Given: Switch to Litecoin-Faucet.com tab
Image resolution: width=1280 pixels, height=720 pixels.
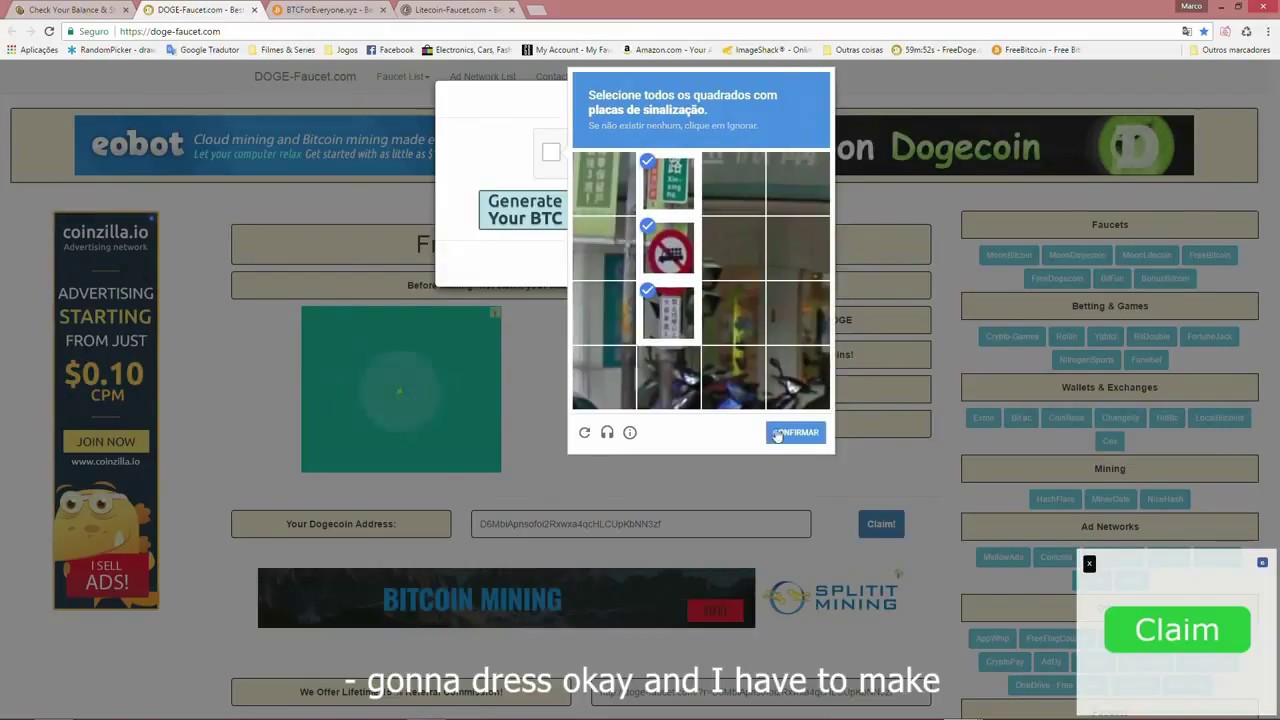Looking at the screenshot, I should [457, 10].
